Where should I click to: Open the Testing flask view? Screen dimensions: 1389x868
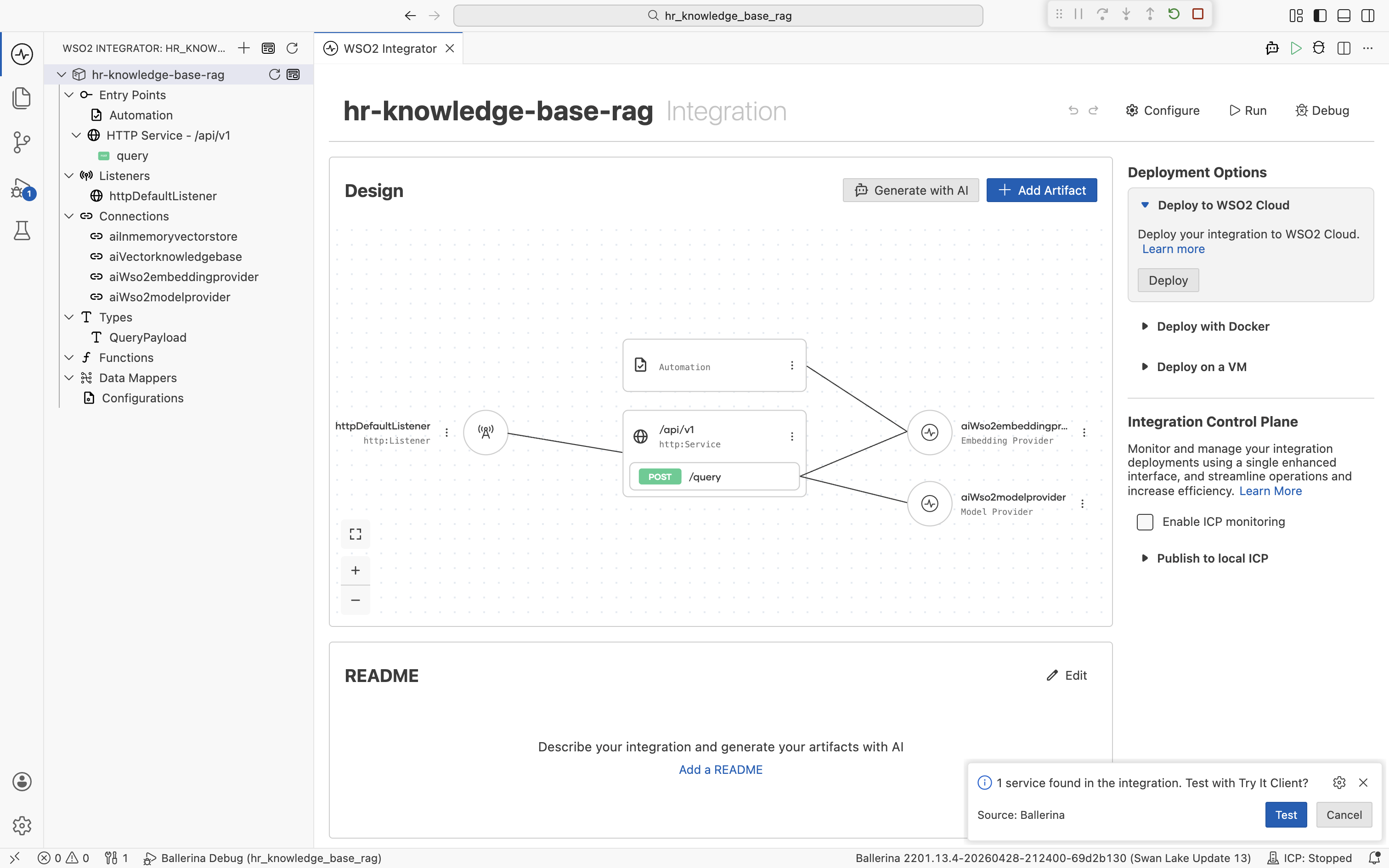click(22, 231)
